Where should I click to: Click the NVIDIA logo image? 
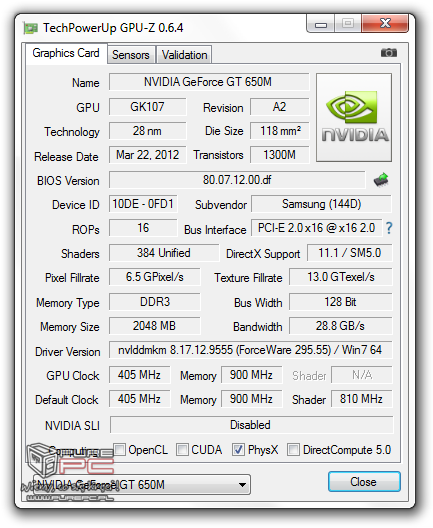click(x=354, y=118)
